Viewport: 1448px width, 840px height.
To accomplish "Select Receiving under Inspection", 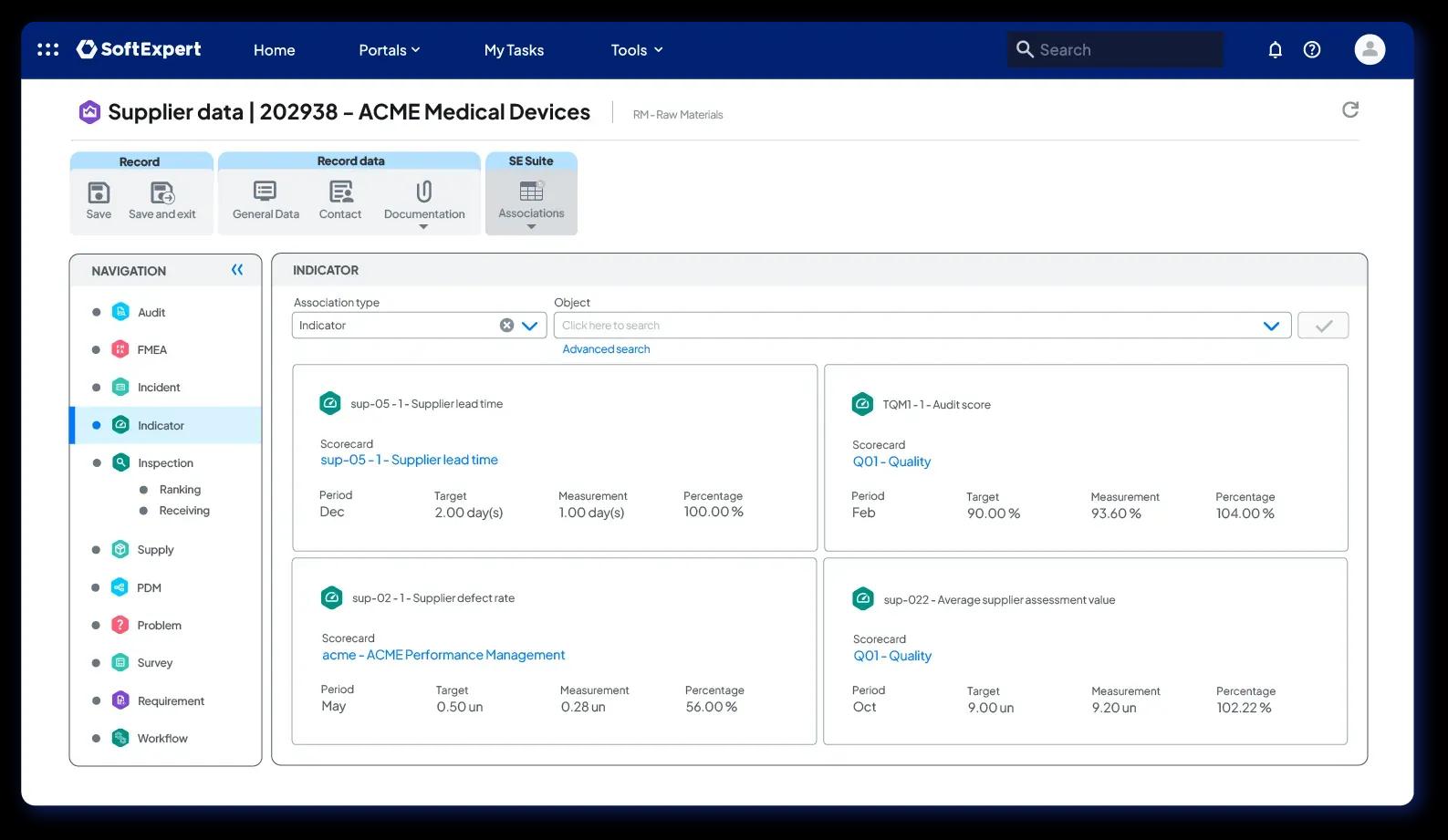I will click(184, 511).
